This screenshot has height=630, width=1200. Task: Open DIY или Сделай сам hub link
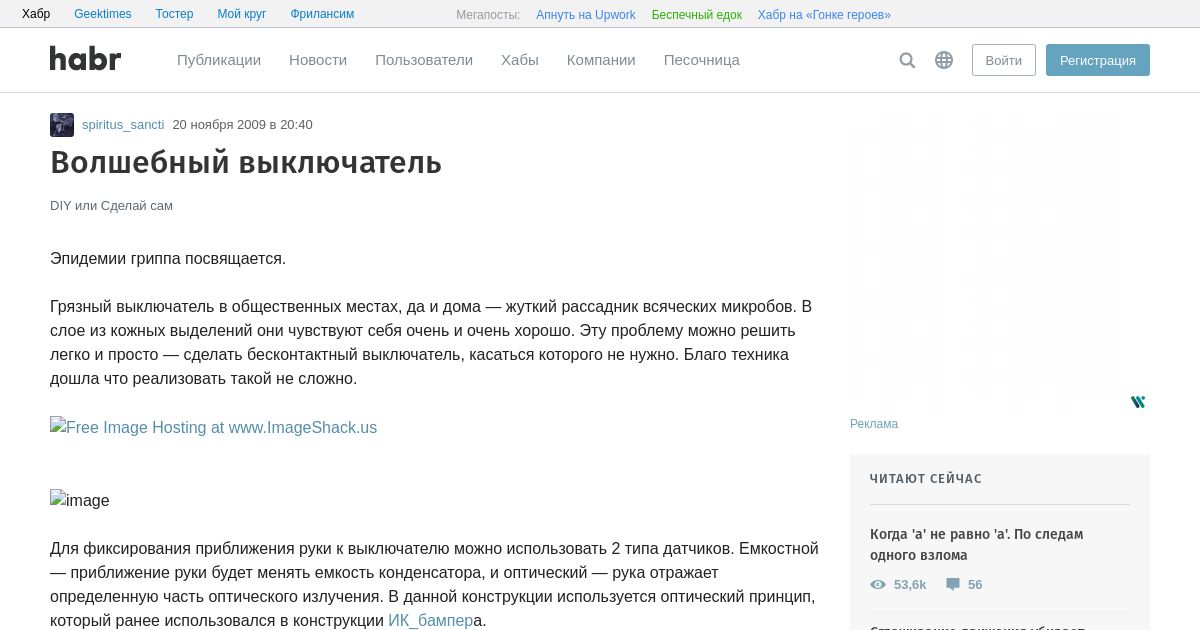111,206
